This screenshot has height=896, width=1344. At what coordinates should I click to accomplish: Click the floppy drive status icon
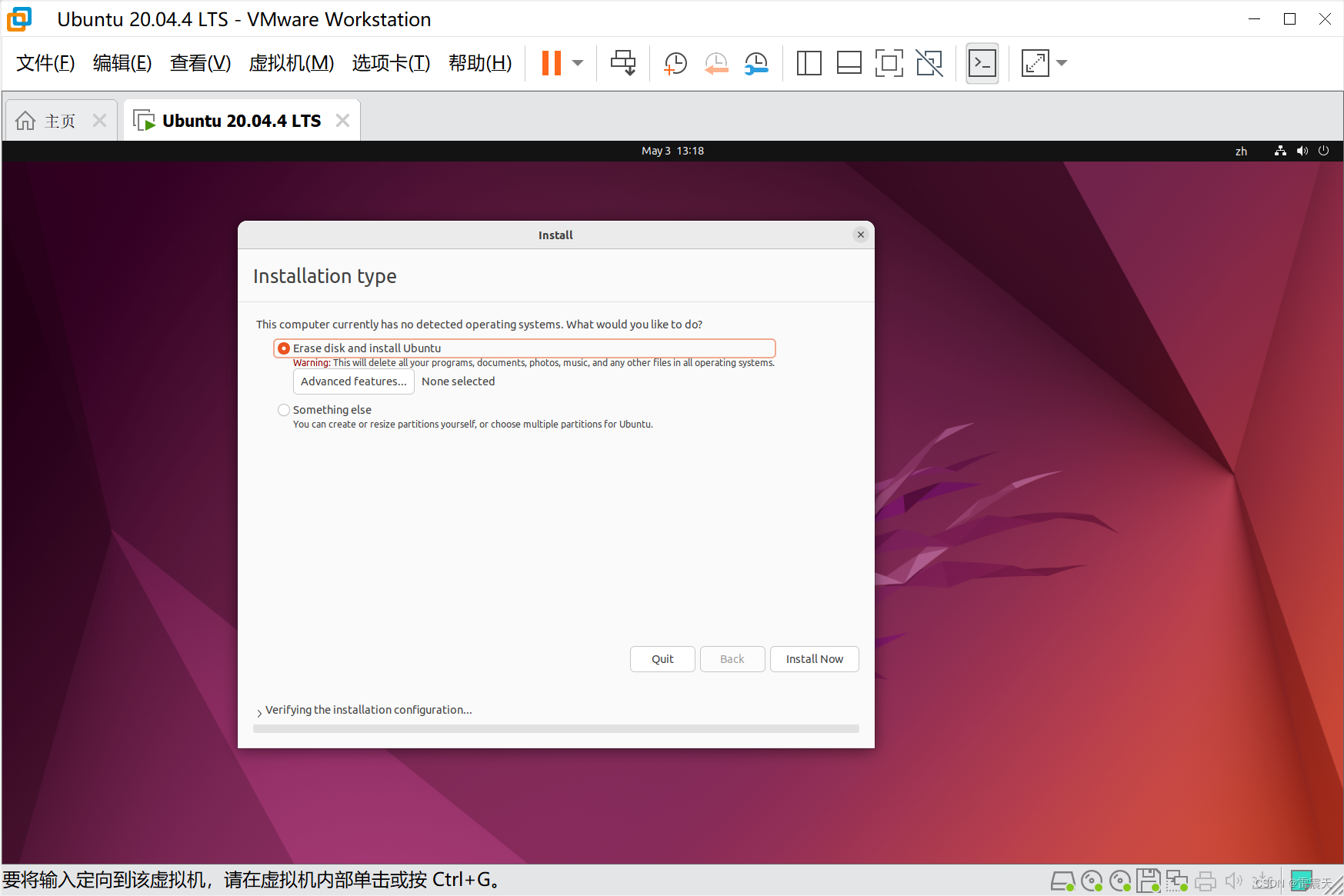(1149, 881)
